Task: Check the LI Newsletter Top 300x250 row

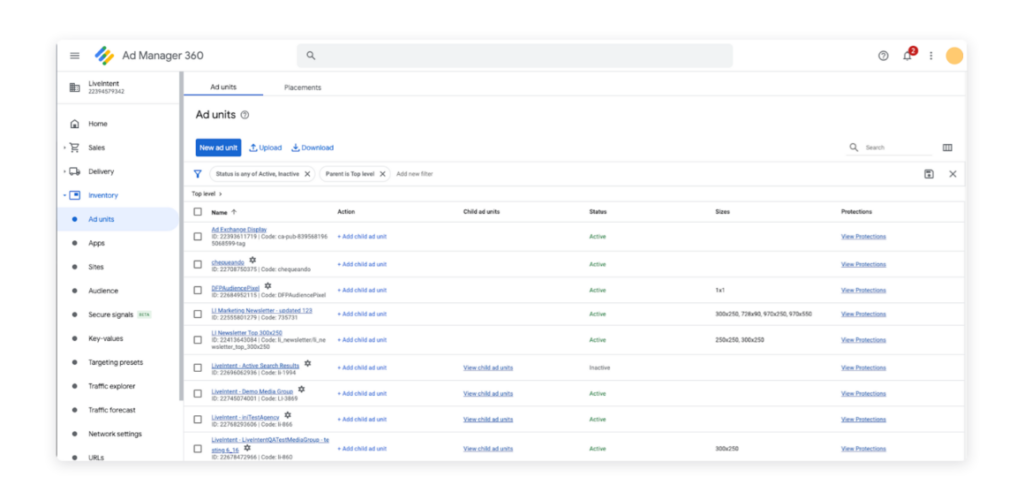Action: 198,340
